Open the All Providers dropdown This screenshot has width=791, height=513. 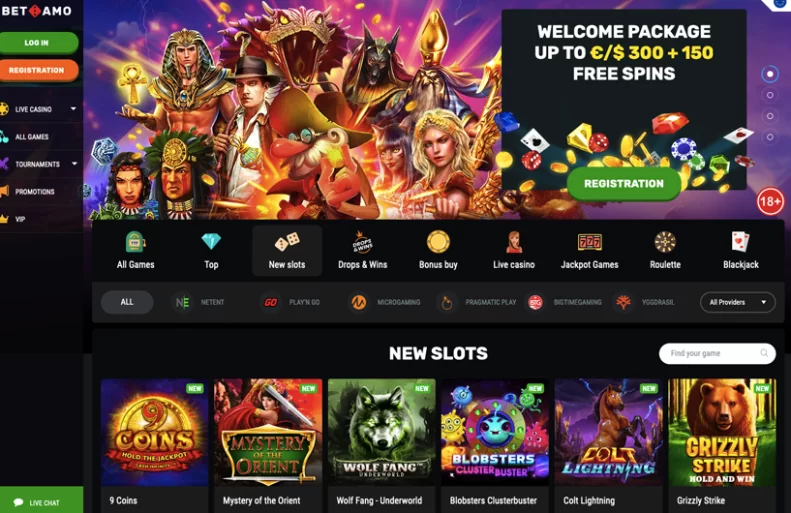coord(738,302)
